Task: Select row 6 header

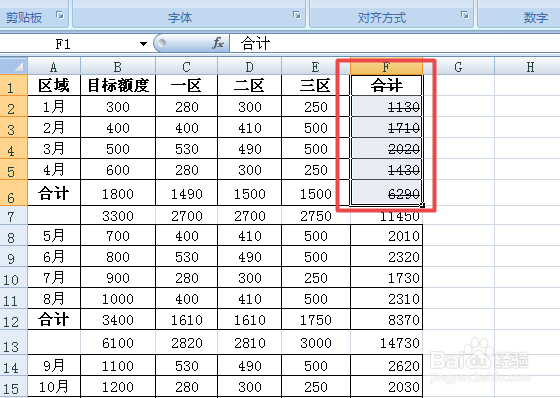Action: coord(14,193)
